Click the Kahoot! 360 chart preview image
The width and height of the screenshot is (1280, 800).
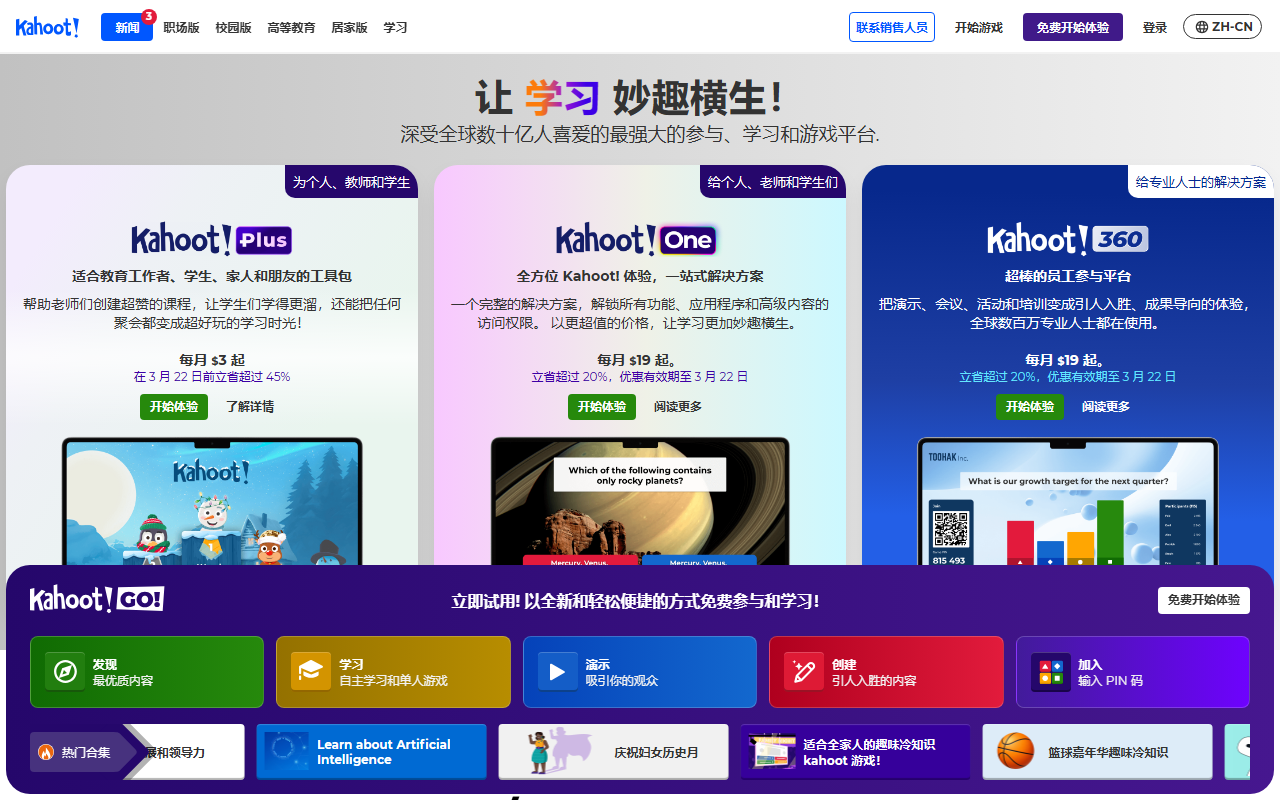point(1068,501)
